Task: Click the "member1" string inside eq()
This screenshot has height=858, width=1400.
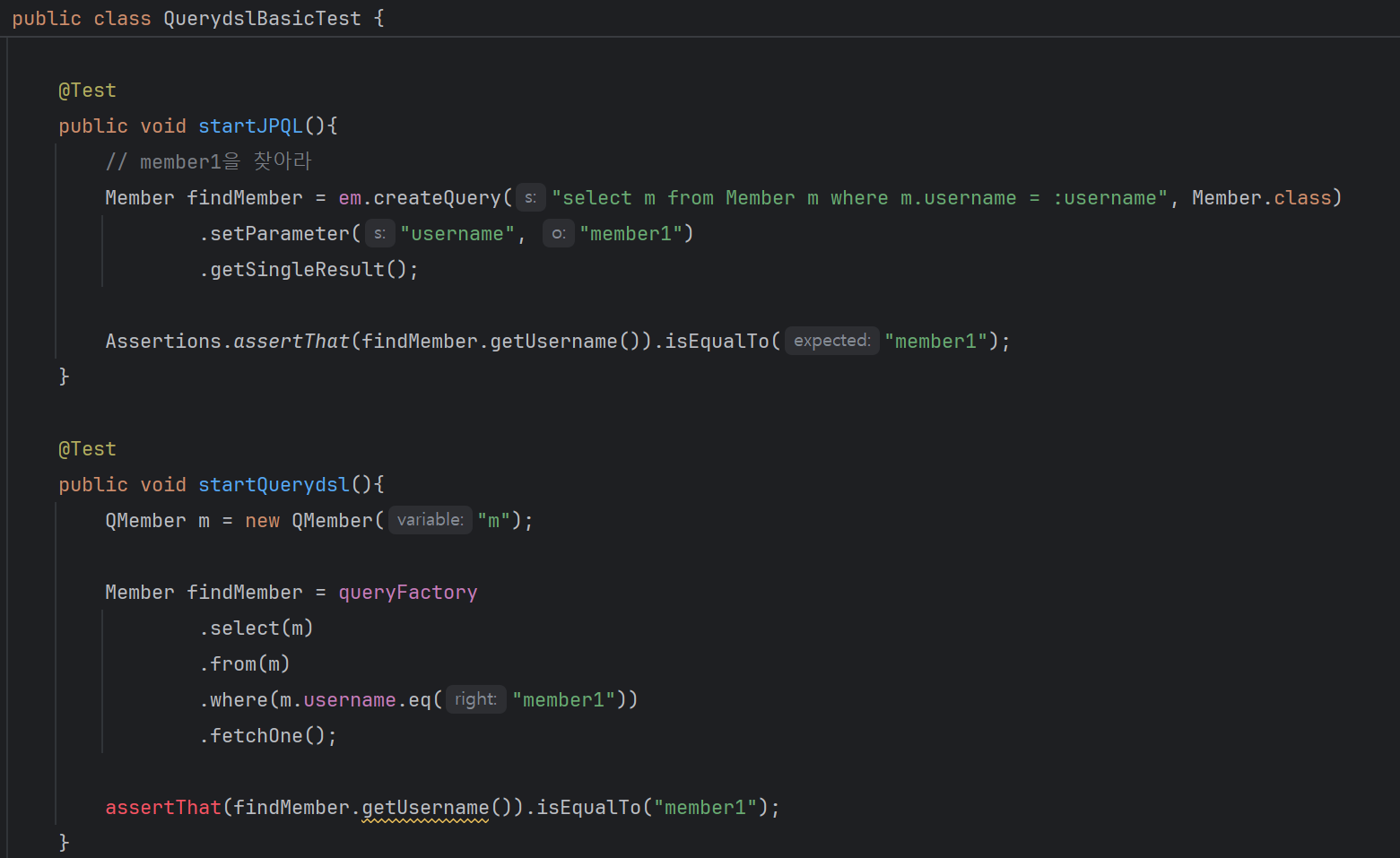Action: (x=564, y=700)
